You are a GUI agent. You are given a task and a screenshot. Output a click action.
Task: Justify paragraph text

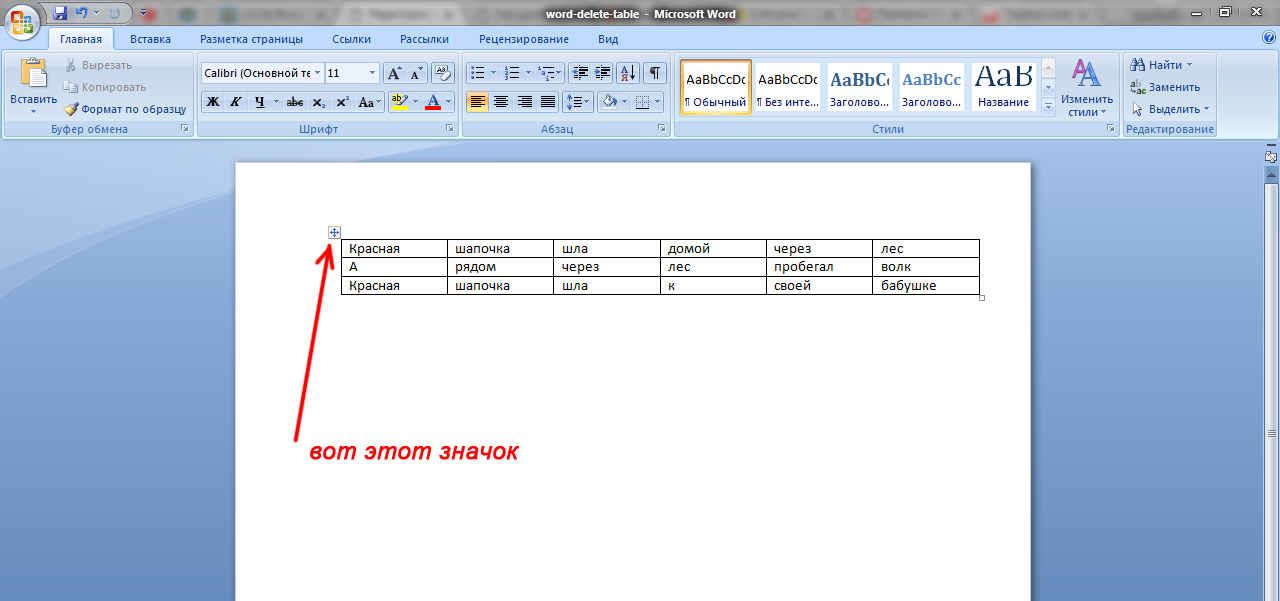[547, 102]
